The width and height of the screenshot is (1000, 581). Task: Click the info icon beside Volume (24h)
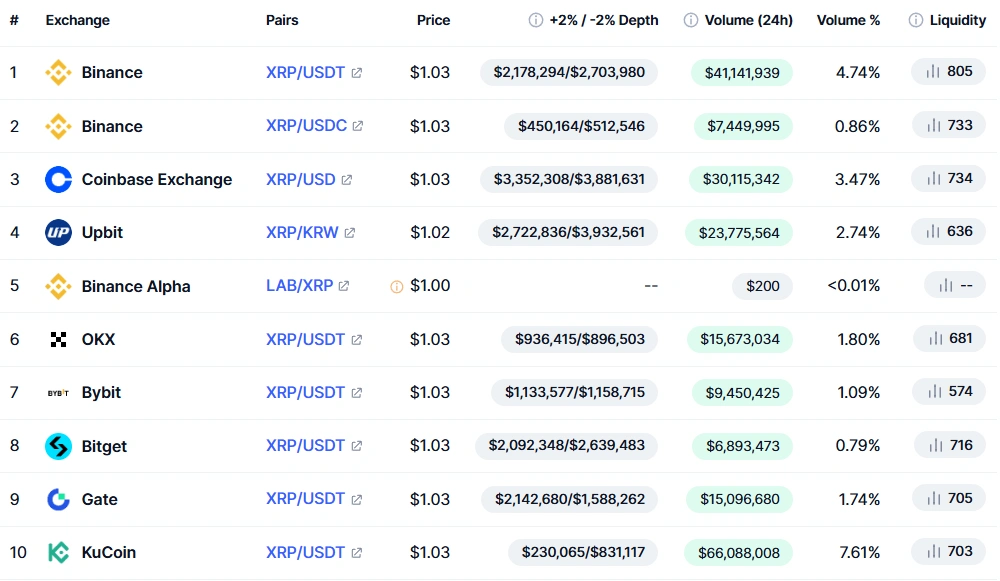691,20
